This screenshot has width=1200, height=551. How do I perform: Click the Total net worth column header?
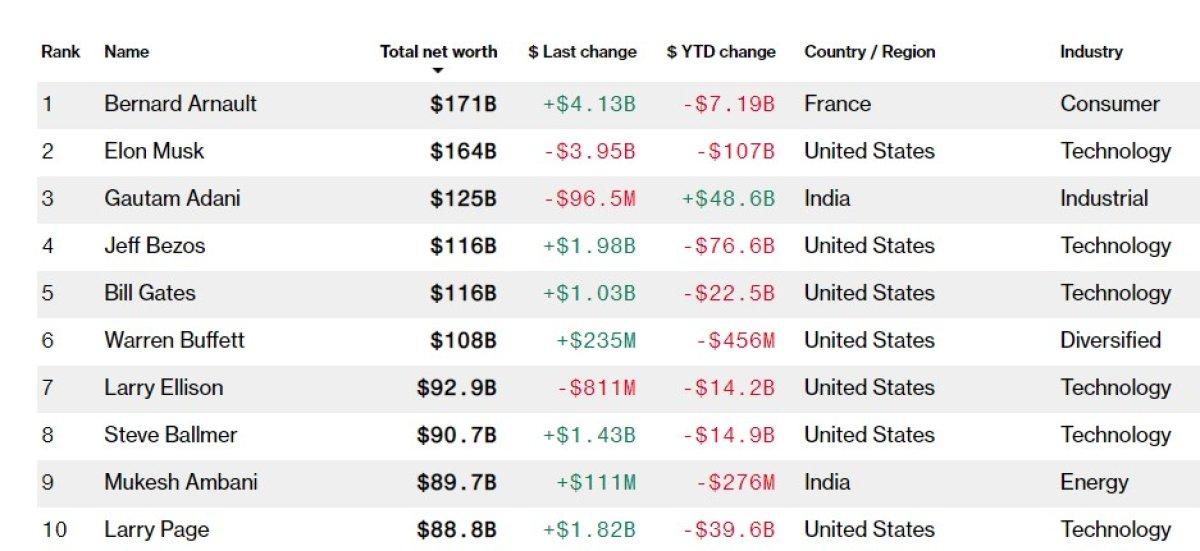[438, 52]
